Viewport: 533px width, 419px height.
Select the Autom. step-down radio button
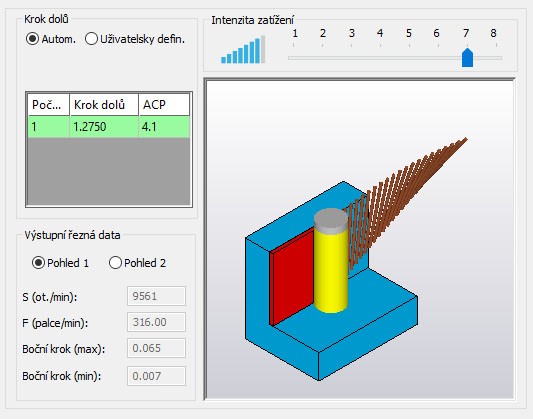click(33, 39)
